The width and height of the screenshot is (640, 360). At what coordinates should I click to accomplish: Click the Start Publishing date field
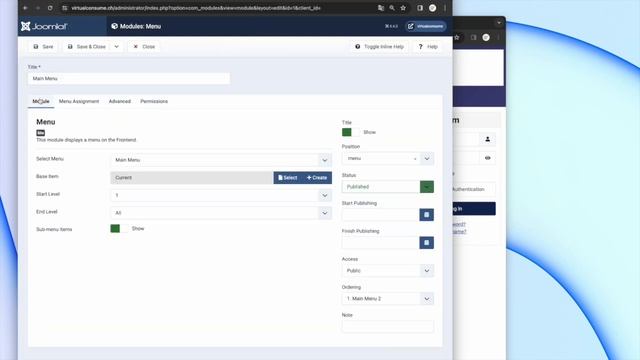(381, 215)
